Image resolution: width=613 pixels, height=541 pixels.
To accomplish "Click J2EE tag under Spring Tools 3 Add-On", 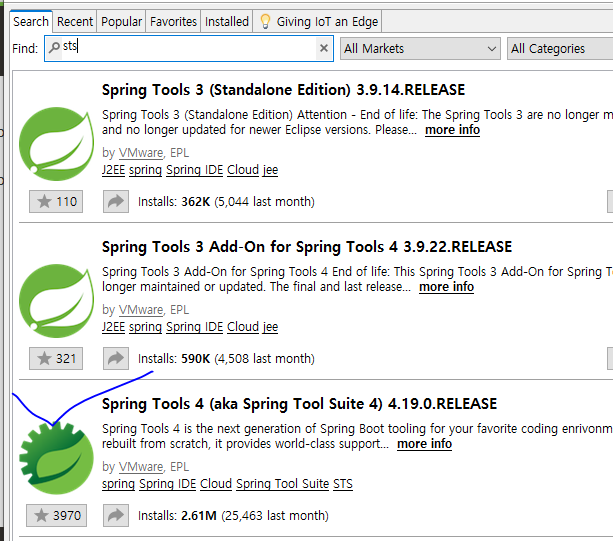I will 113,327.
